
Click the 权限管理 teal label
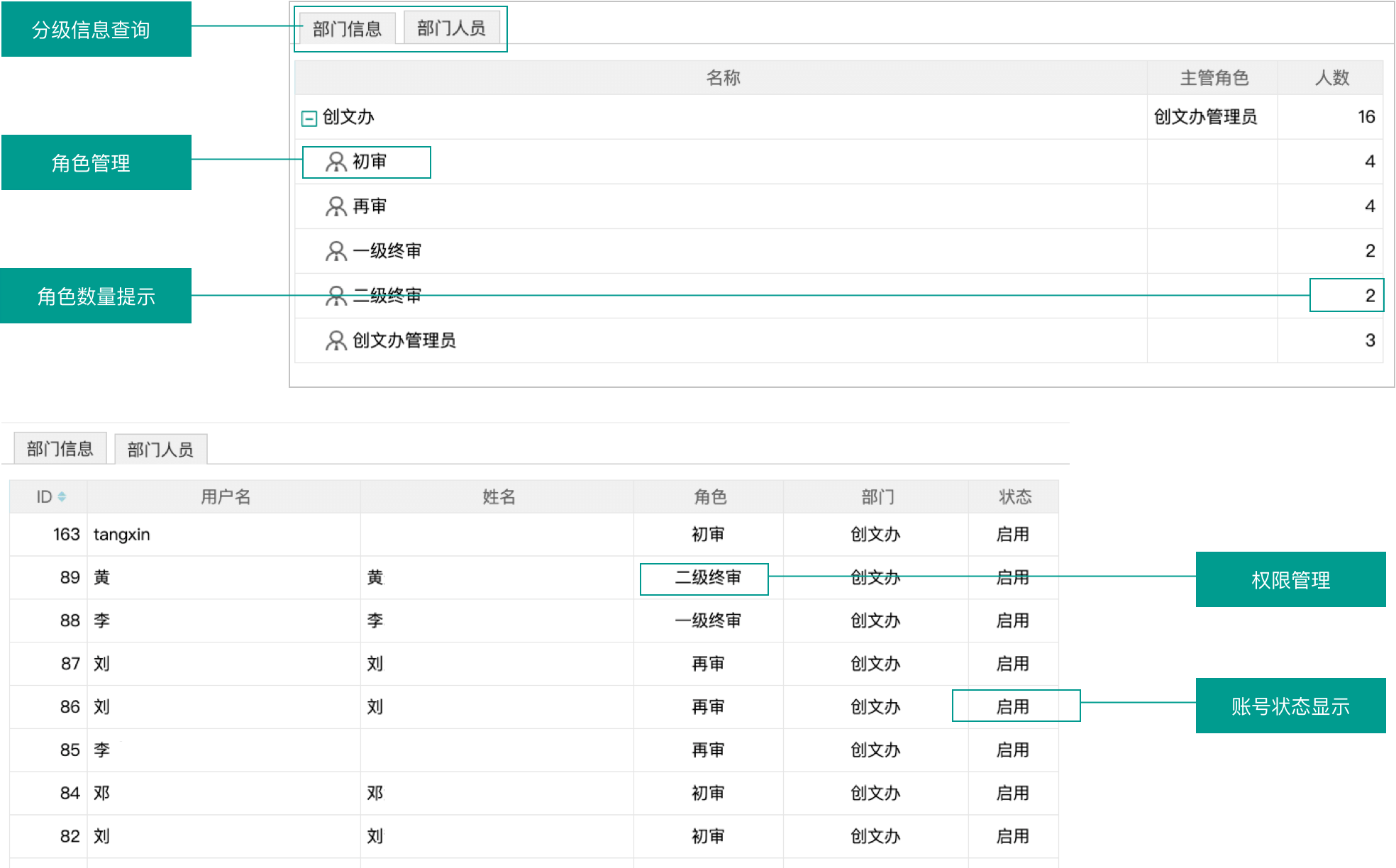(1290, 579)
